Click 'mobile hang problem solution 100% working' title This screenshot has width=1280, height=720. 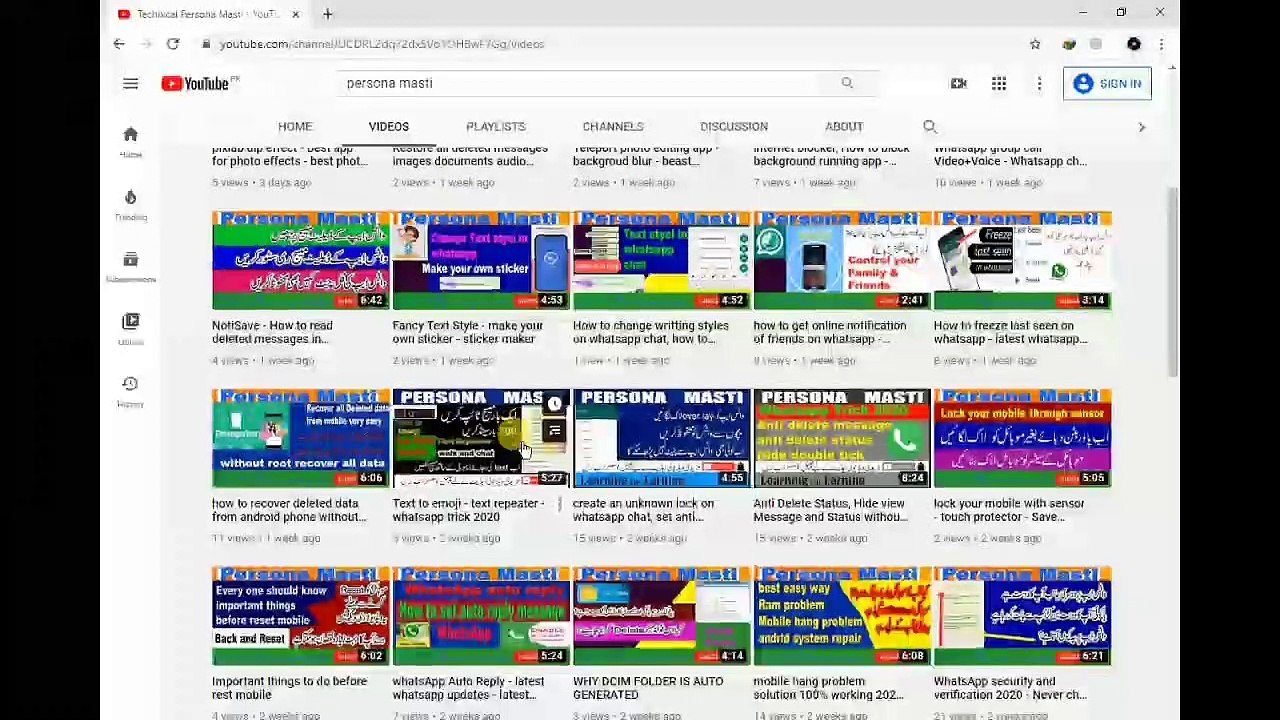point(829,688)
